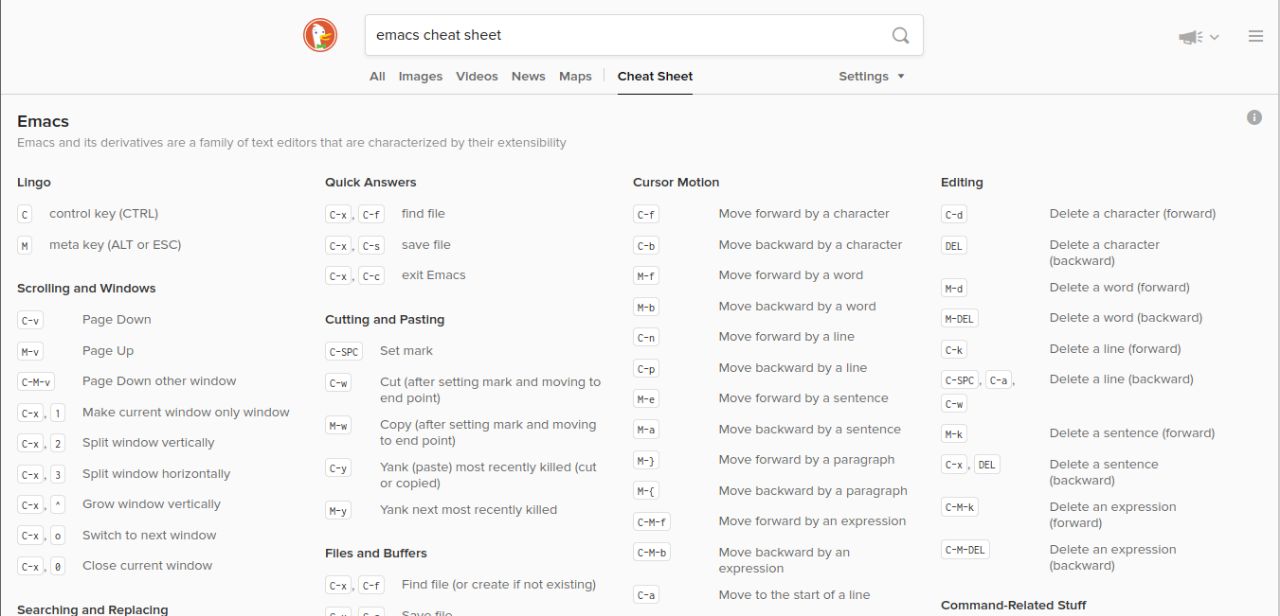Click 'Switch to next window' text
Image resolution: width=1280 pixels, height=616 pixels.
pyautogui.click(x=149, y=534)
